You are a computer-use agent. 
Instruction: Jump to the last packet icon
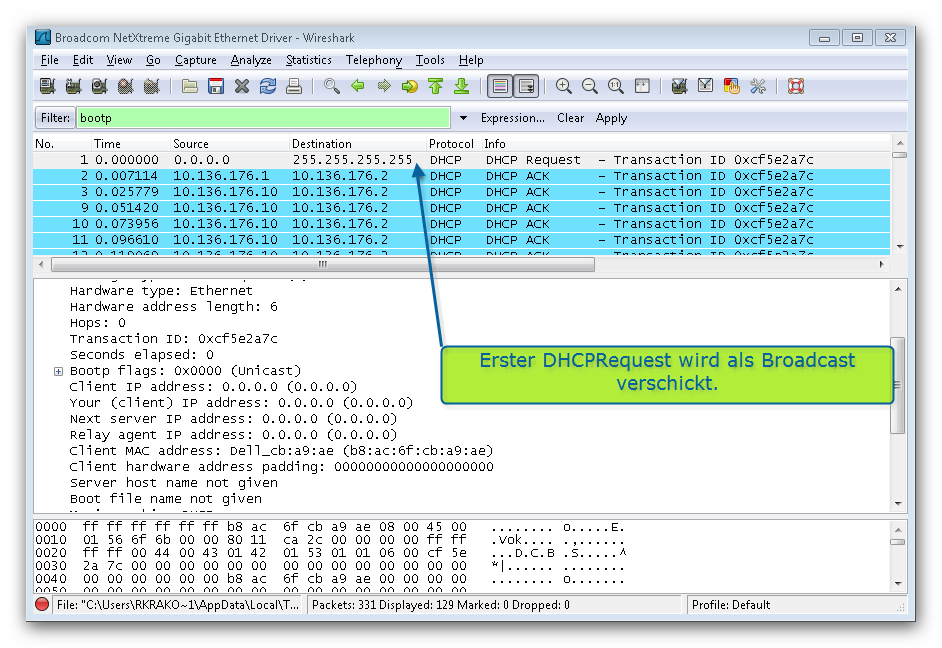click(x=461, y=86)
